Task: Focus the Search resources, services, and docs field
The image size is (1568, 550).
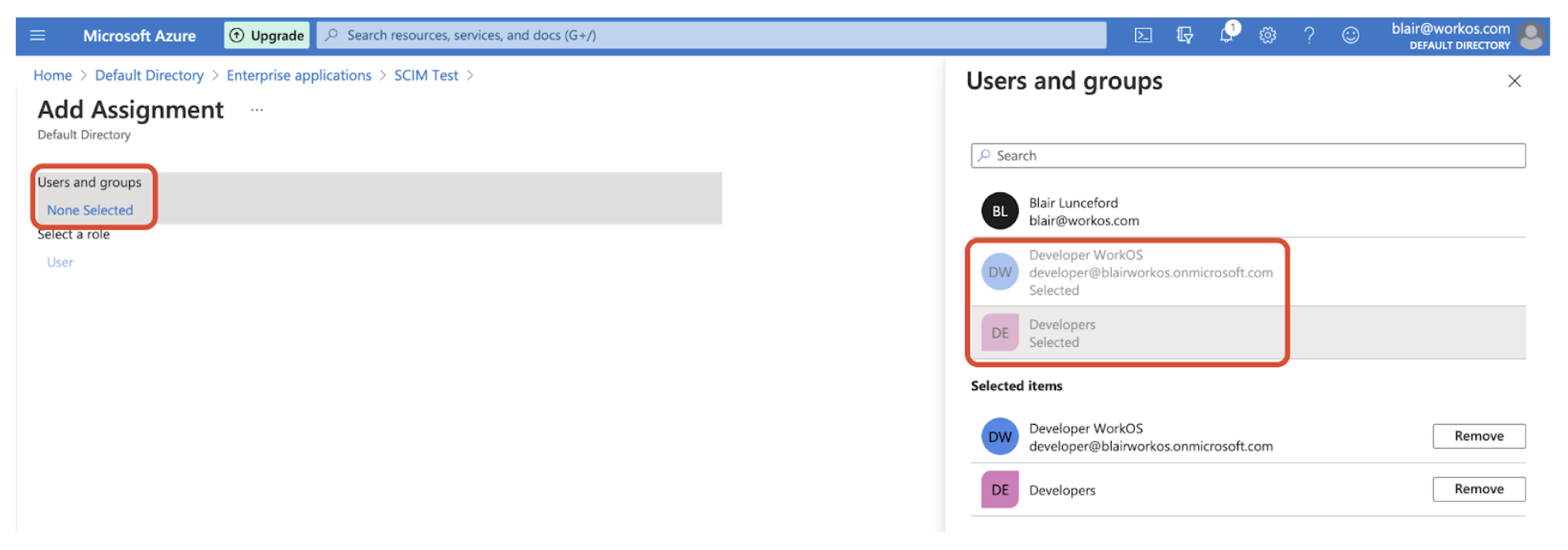Action: pyautogui.click(x=711, y=36)
